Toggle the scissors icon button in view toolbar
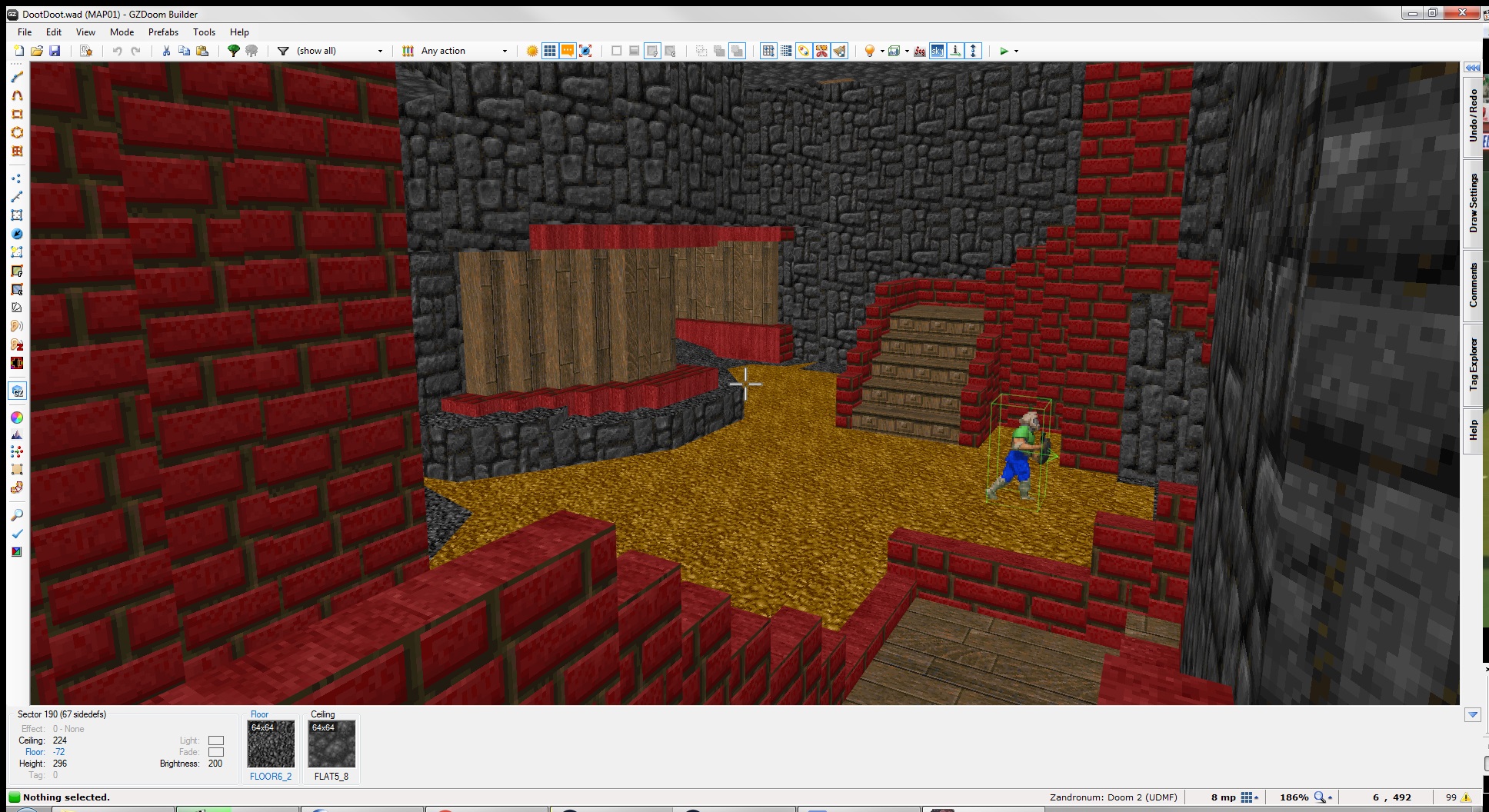Image resolution: width=1489 pixels, height=812 pixels. click(822, 51)
